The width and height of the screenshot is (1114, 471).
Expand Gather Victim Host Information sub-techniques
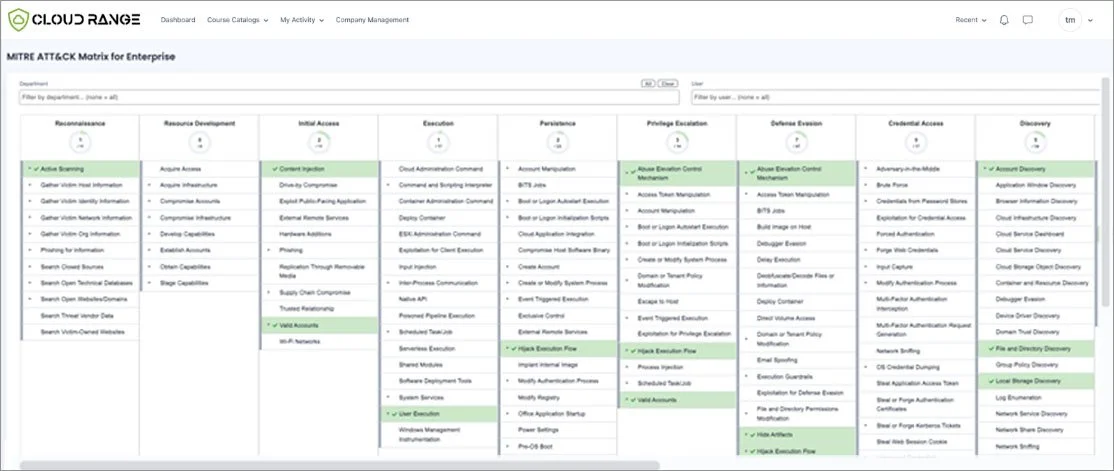30,185
